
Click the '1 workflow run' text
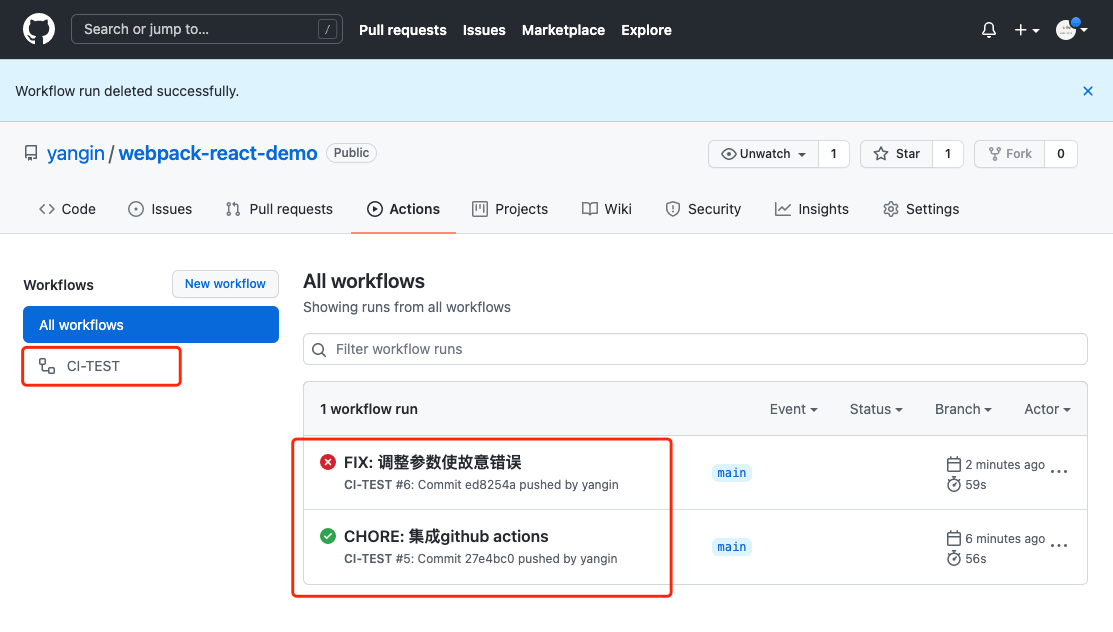tap(368, 409)
